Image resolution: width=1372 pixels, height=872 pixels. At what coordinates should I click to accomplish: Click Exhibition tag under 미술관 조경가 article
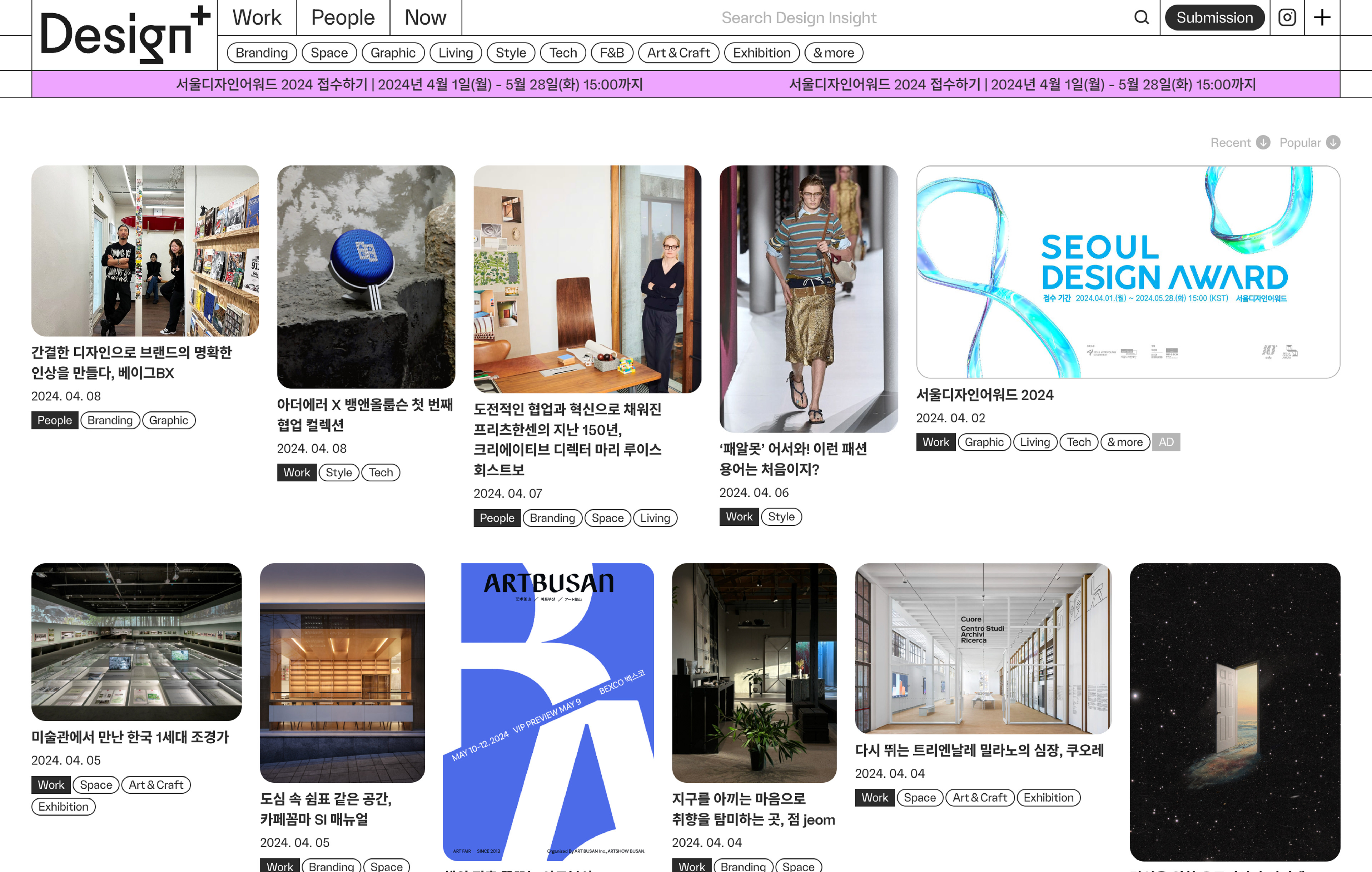pos(64,807)
